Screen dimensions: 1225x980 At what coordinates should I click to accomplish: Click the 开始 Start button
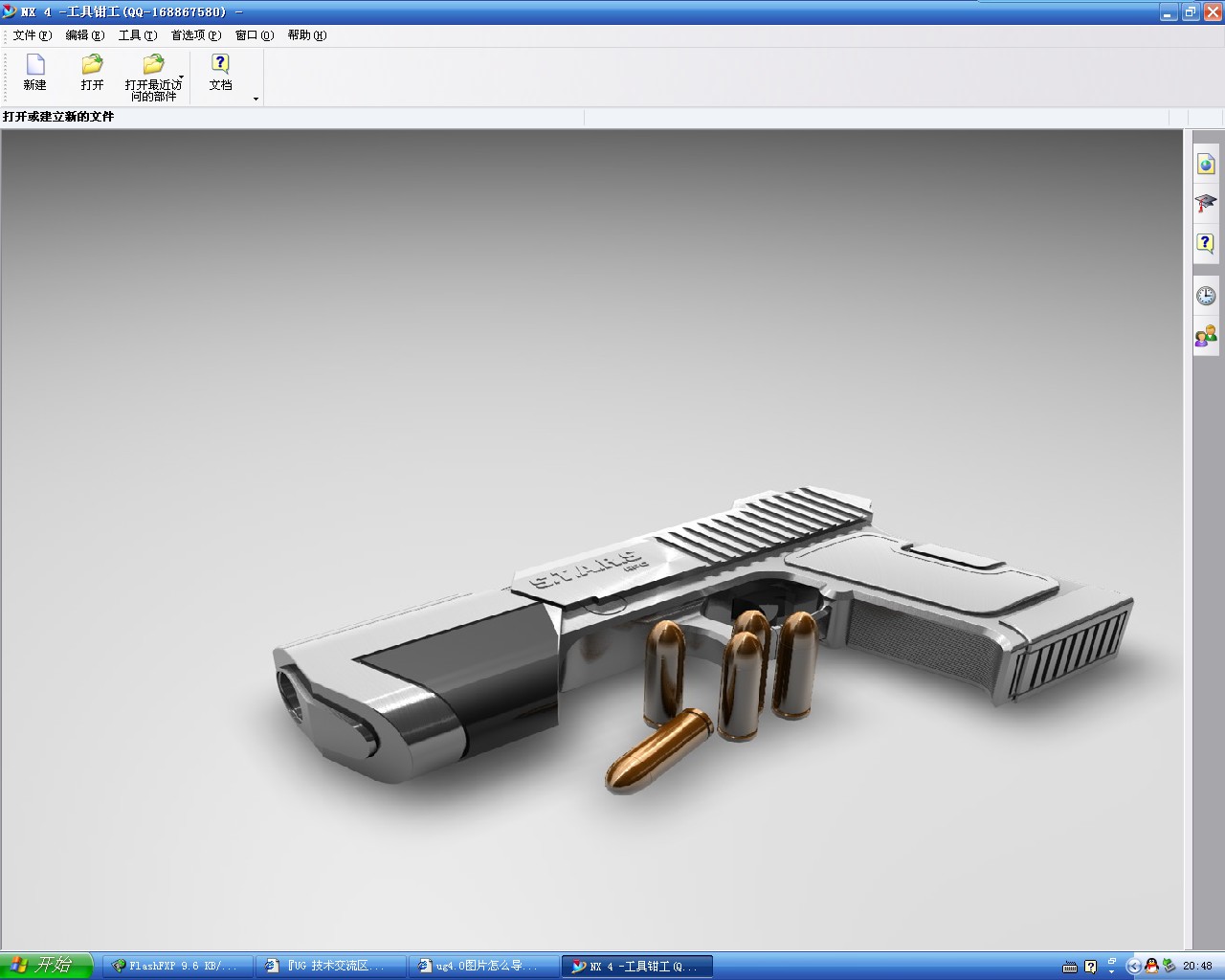tap(47, 966)
